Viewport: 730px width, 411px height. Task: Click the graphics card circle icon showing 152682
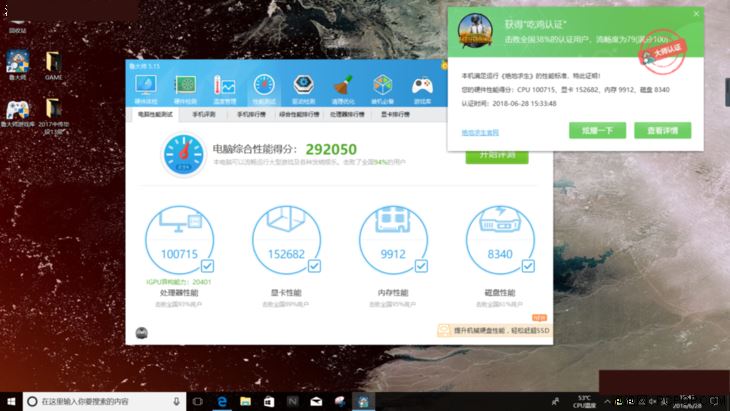click(x=286, y=240)
